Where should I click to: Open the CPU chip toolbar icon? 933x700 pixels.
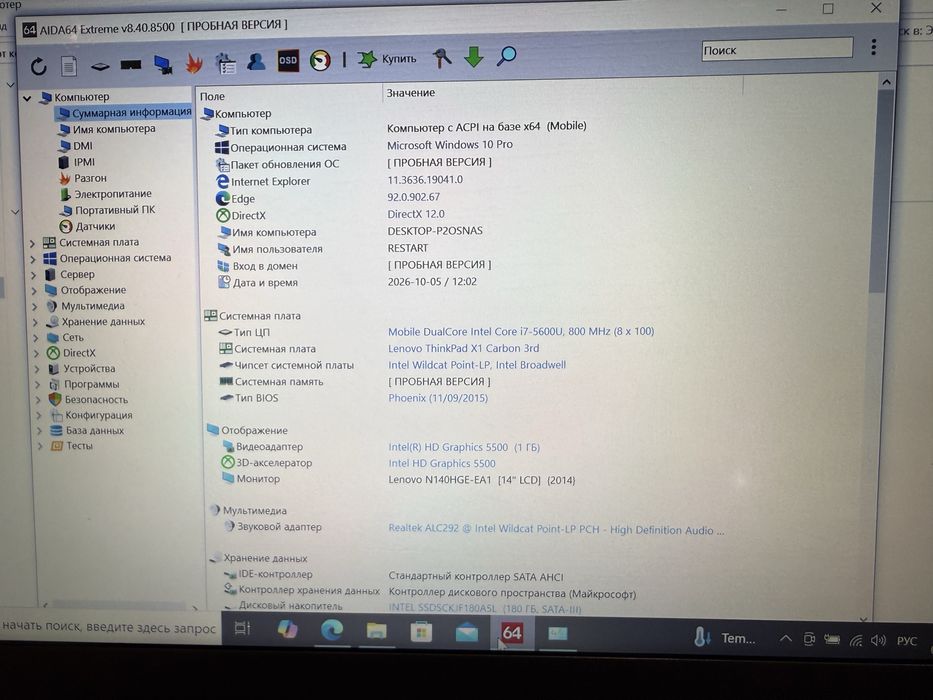coord(100,66)
